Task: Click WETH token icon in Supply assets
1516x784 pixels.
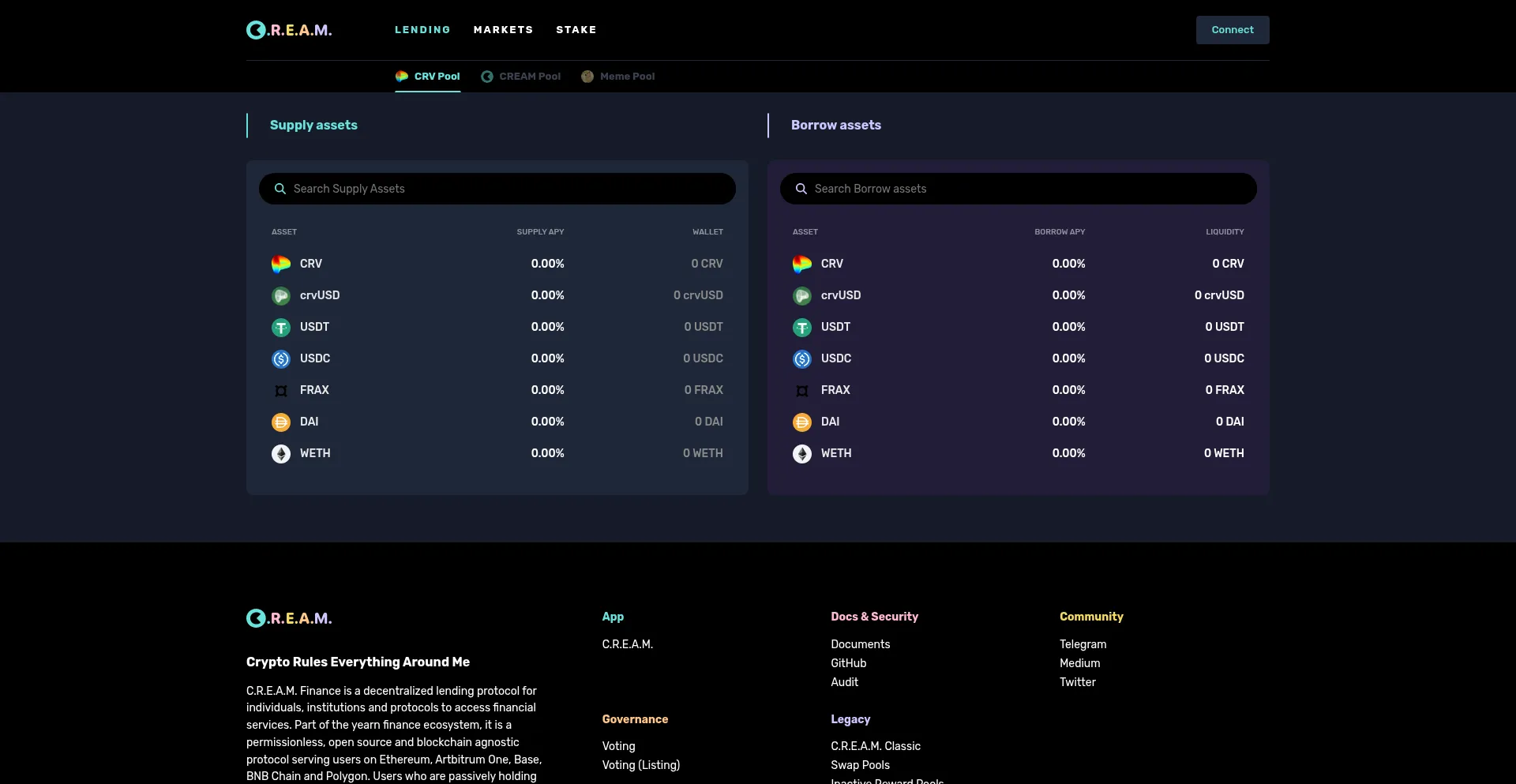Action: click(x=281, y=453)
